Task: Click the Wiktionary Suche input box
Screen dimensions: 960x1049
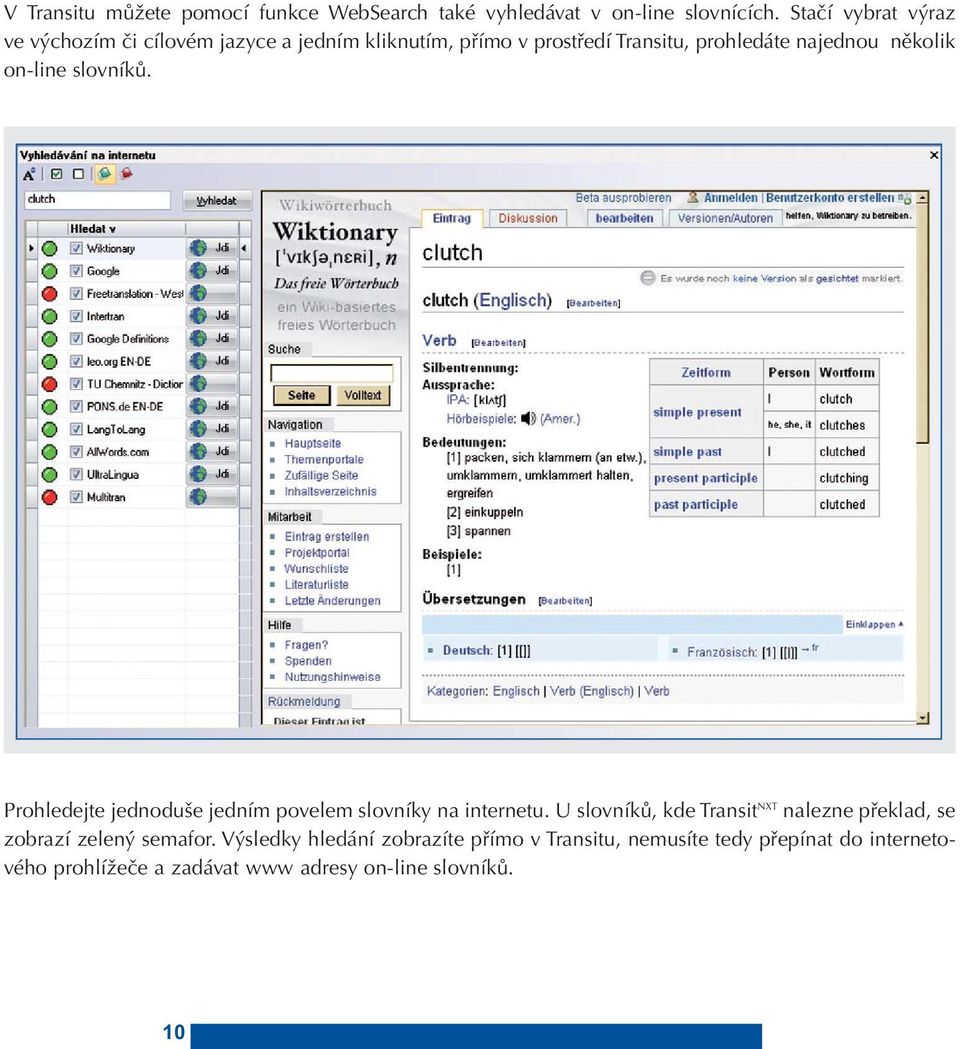Action: (x=331, y=373)
